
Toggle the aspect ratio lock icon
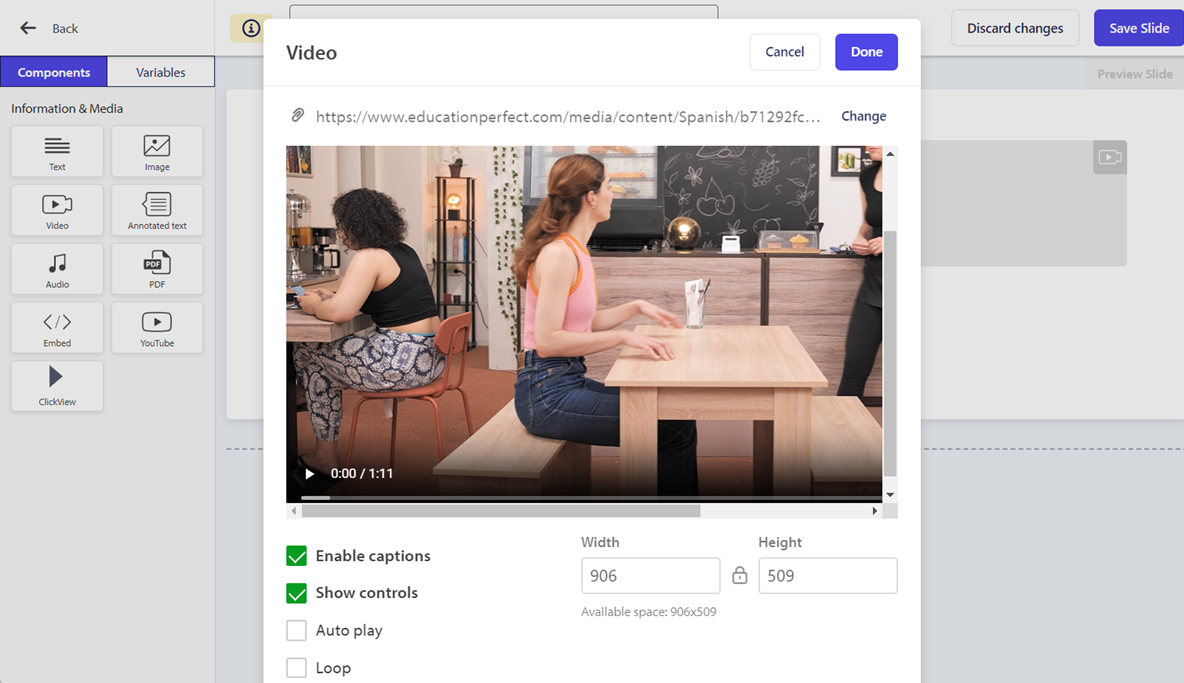pos(739,575)
